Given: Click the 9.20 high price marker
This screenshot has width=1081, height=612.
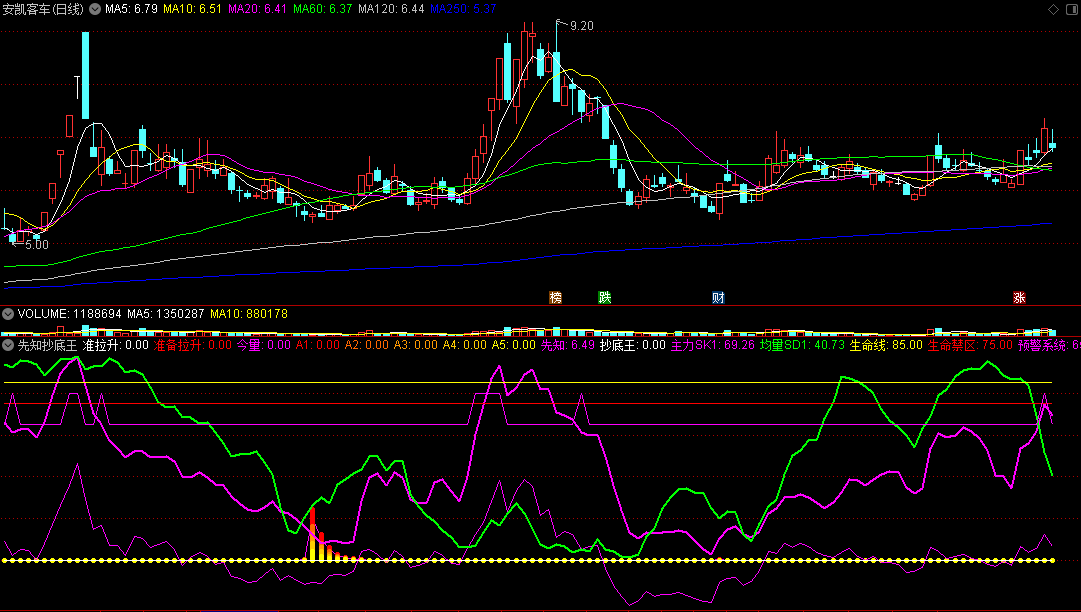Looking at the screenshot, I should [x=581, y=26].
